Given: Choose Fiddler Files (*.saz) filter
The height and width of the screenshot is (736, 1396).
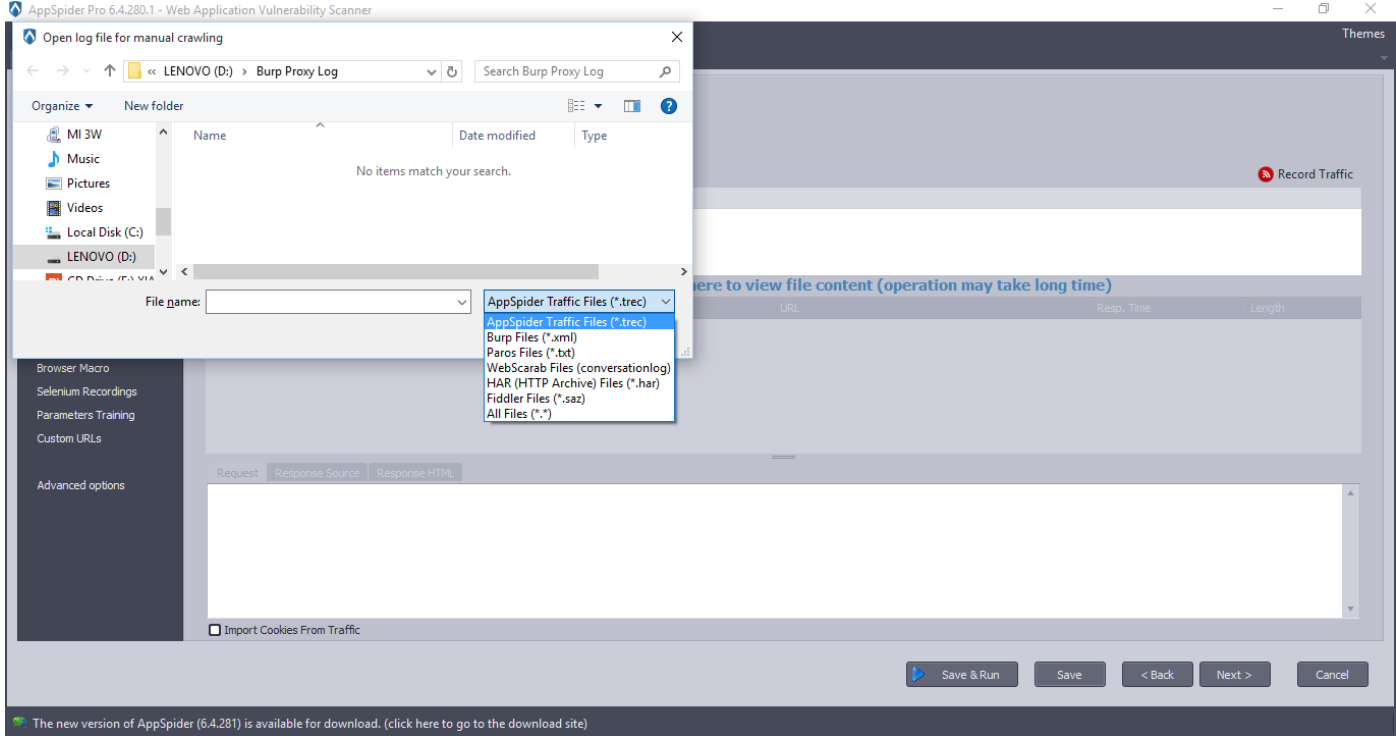Looking at the screenshot, I should tap(579, 398).
